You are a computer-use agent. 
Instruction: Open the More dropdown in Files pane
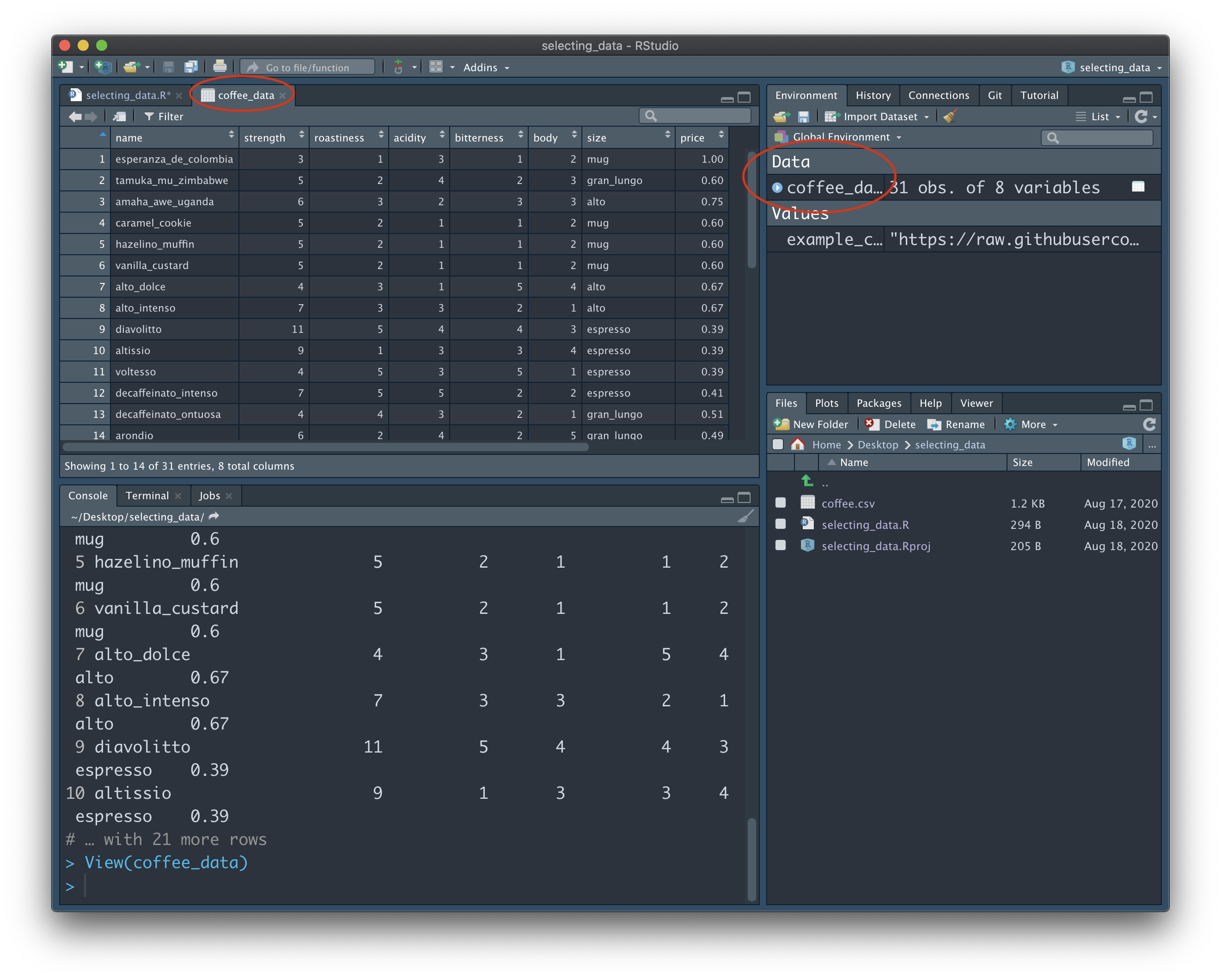(1031, 424)
